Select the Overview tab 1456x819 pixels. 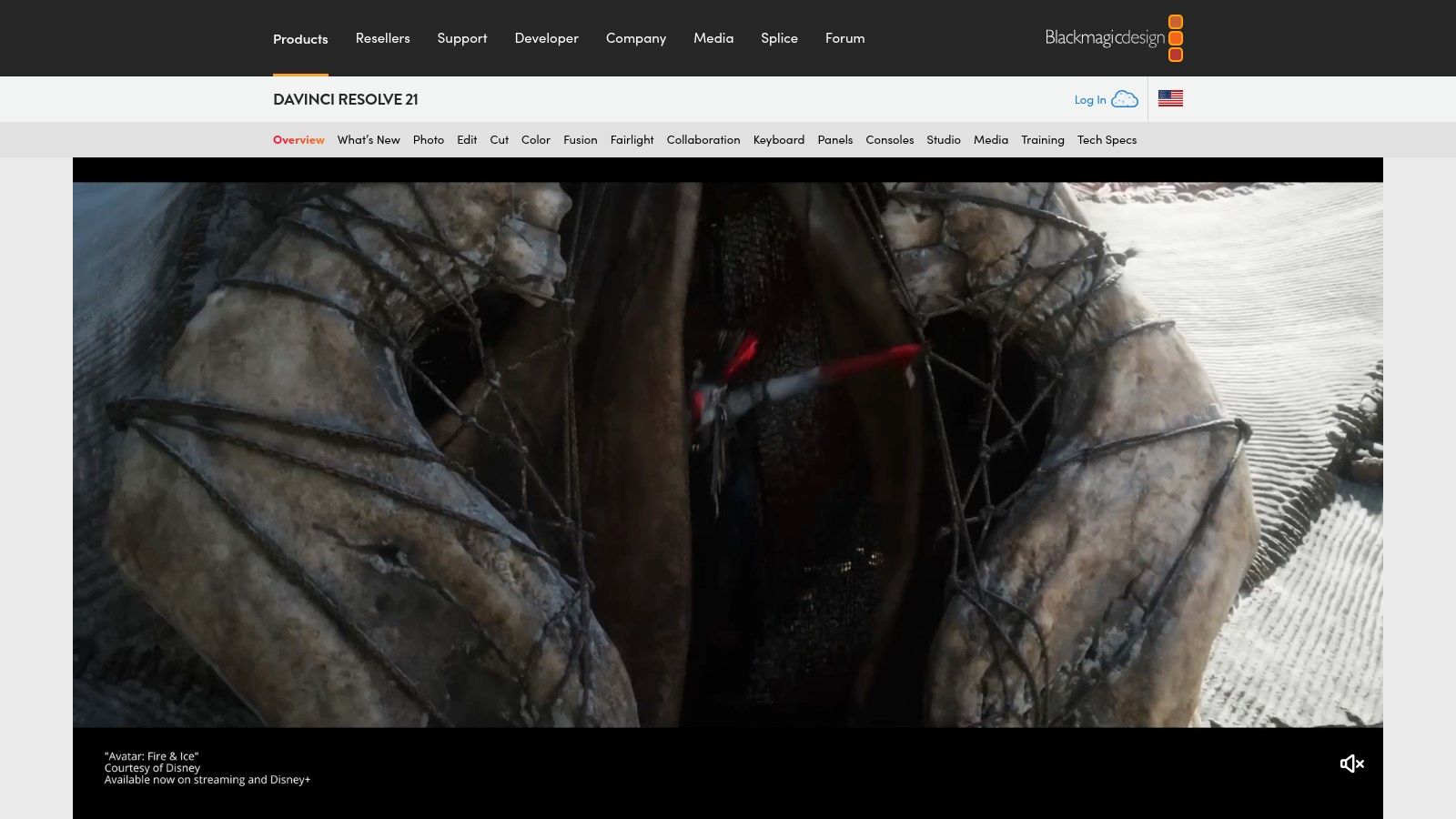[298, 140]
